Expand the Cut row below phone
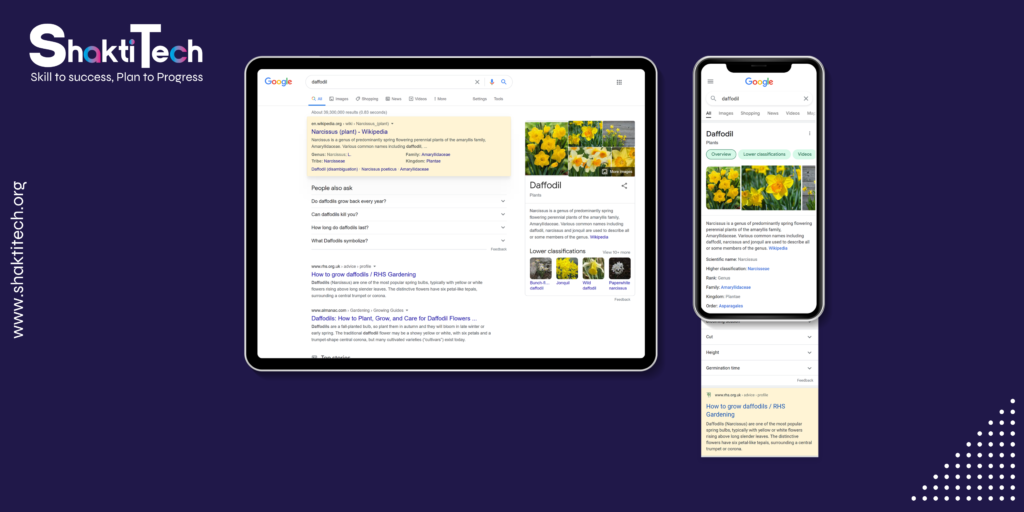The image size is (1024, 512). 759,337
